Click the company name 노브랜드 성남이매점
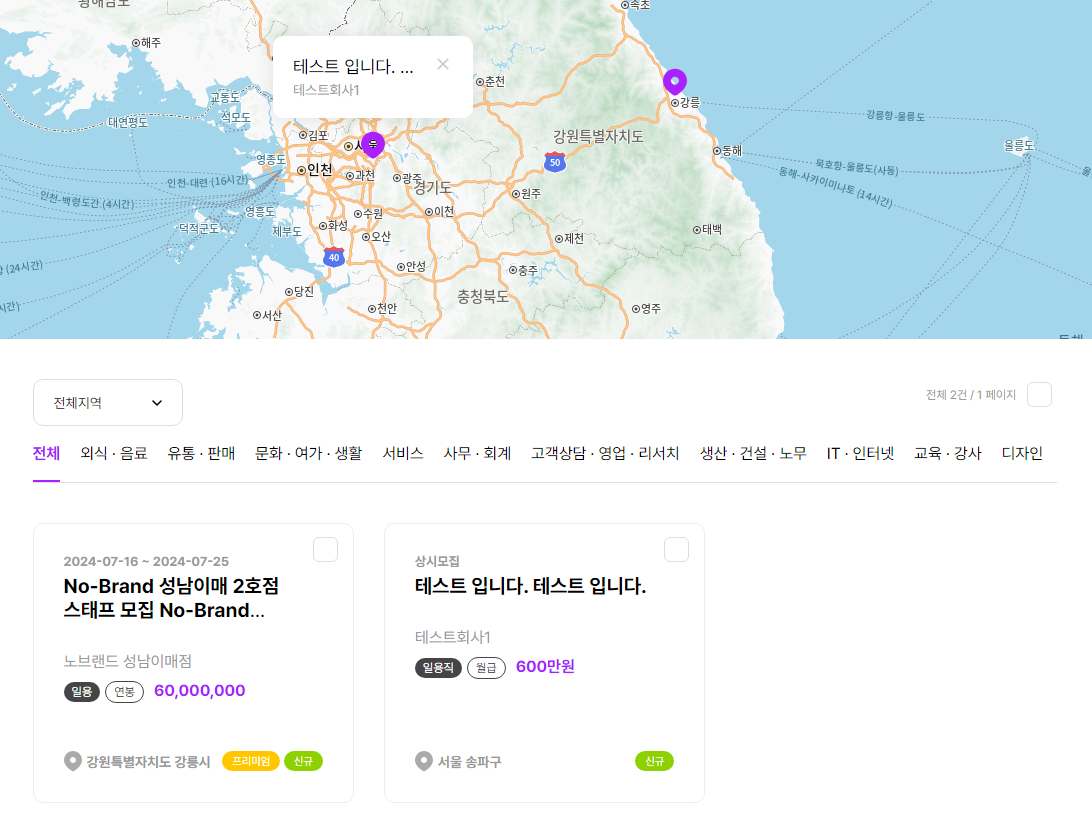The image size is (1092, 832). pyautogui.click(x=127, y=661)
